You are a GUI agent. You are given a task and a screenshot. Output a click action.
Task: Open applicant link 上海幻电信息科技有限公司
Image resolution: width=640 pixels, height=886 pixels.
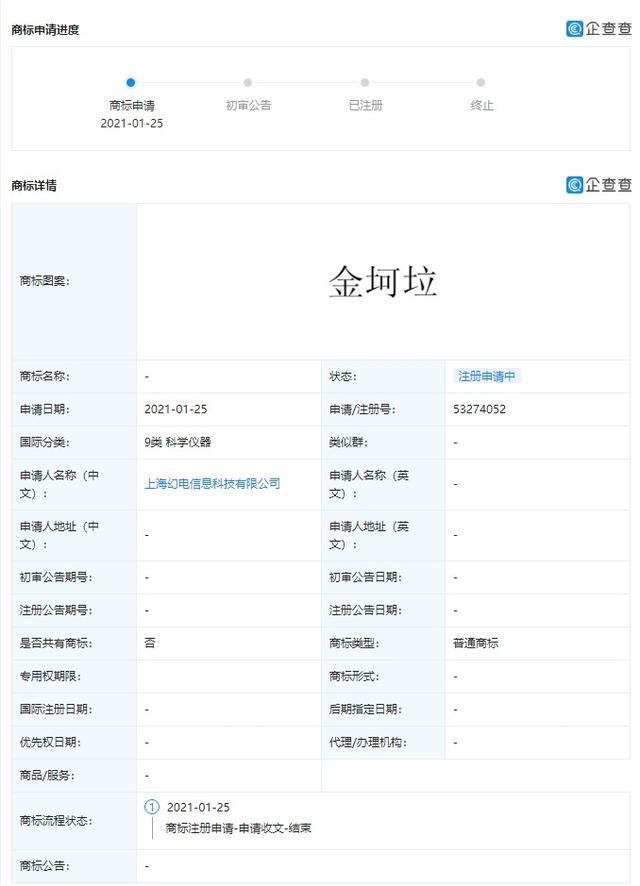(x=212, y=484)
